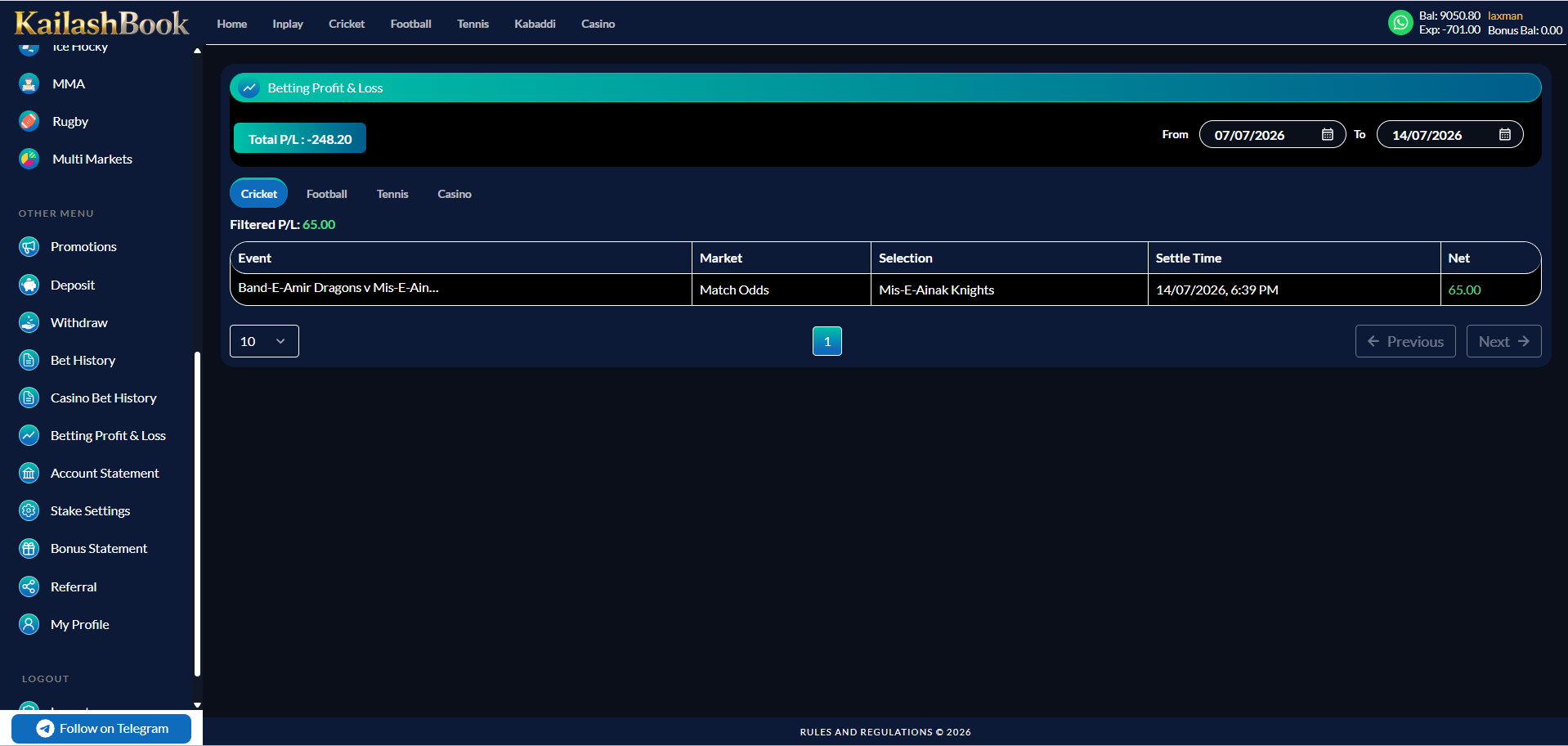Open Kabaddi in top navigation

point(535,24)
